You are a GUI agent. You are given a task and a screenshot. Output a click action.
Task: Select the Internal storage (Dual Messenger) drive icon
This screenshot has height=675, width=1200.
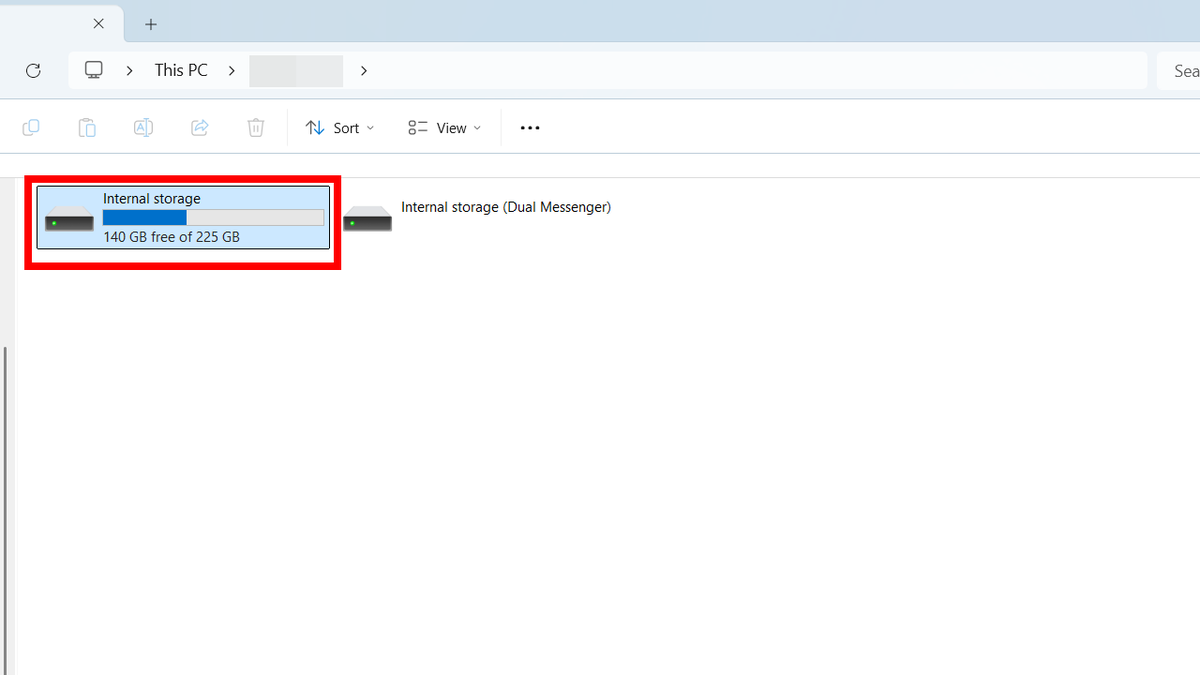(x=367, y=217)
